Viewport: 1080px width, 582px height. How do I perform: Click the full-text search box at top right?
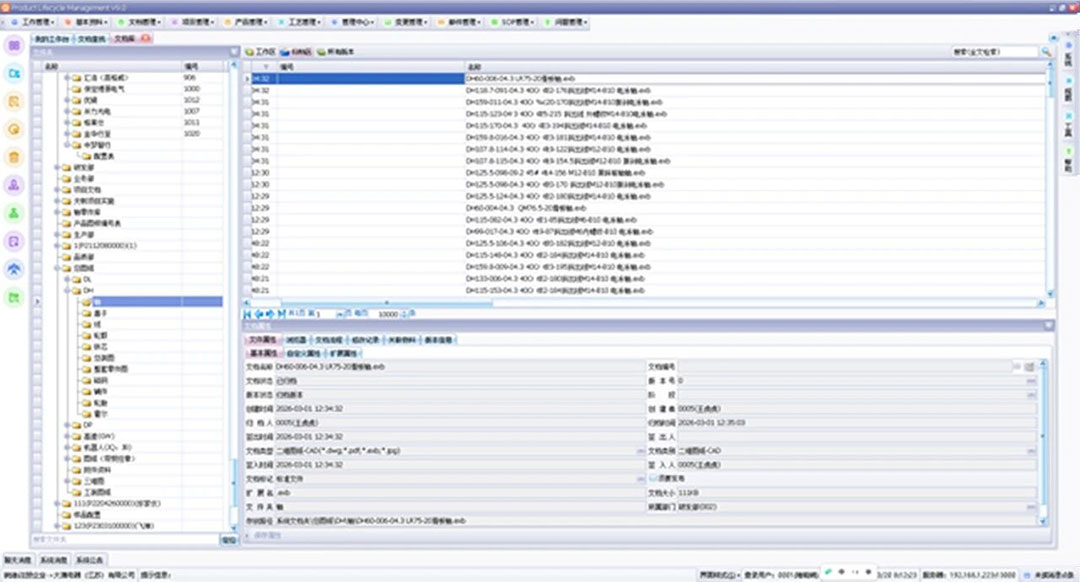point(995,52)
